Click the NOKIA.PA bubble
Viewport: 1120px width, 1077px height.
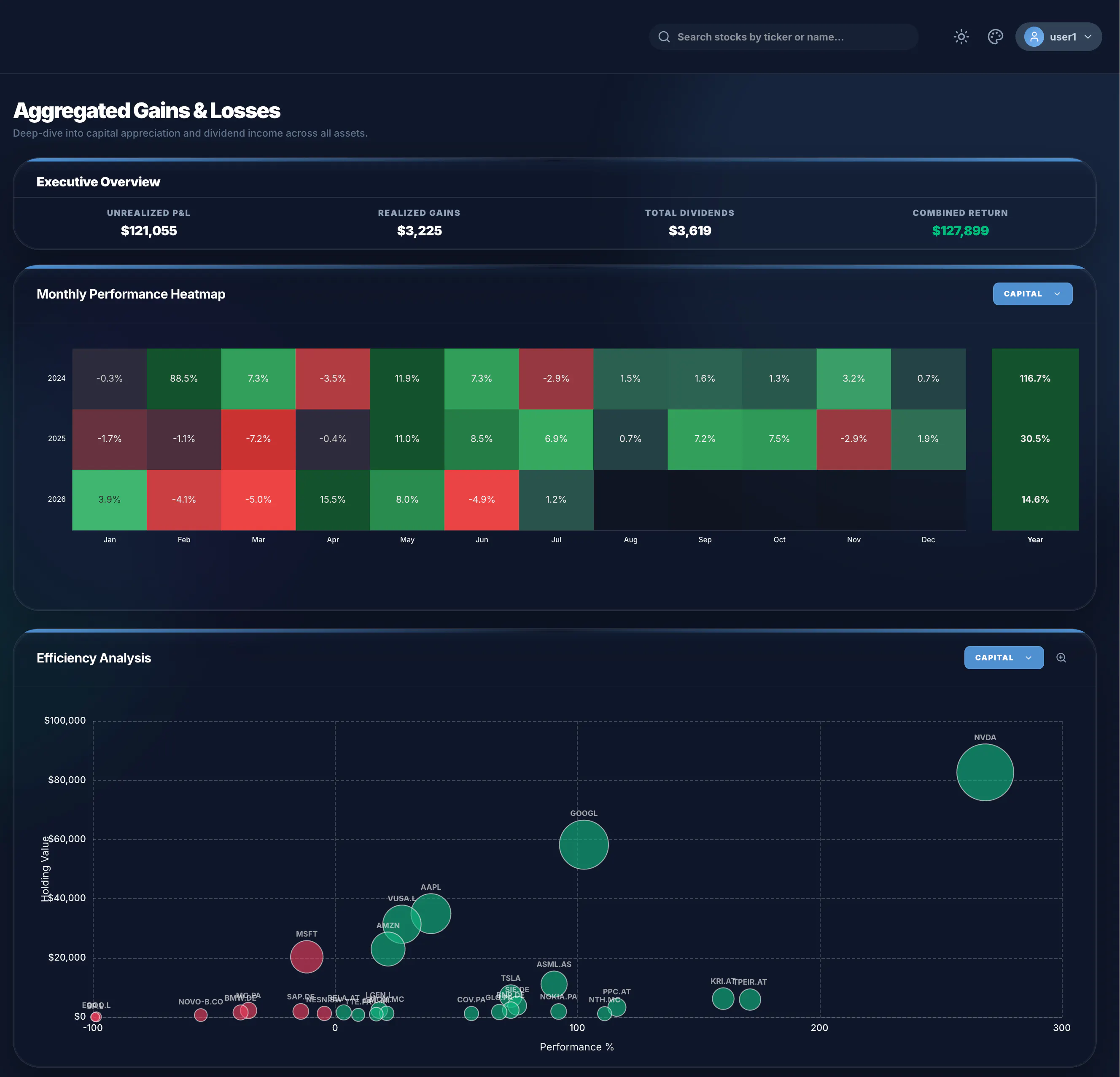558,1011
